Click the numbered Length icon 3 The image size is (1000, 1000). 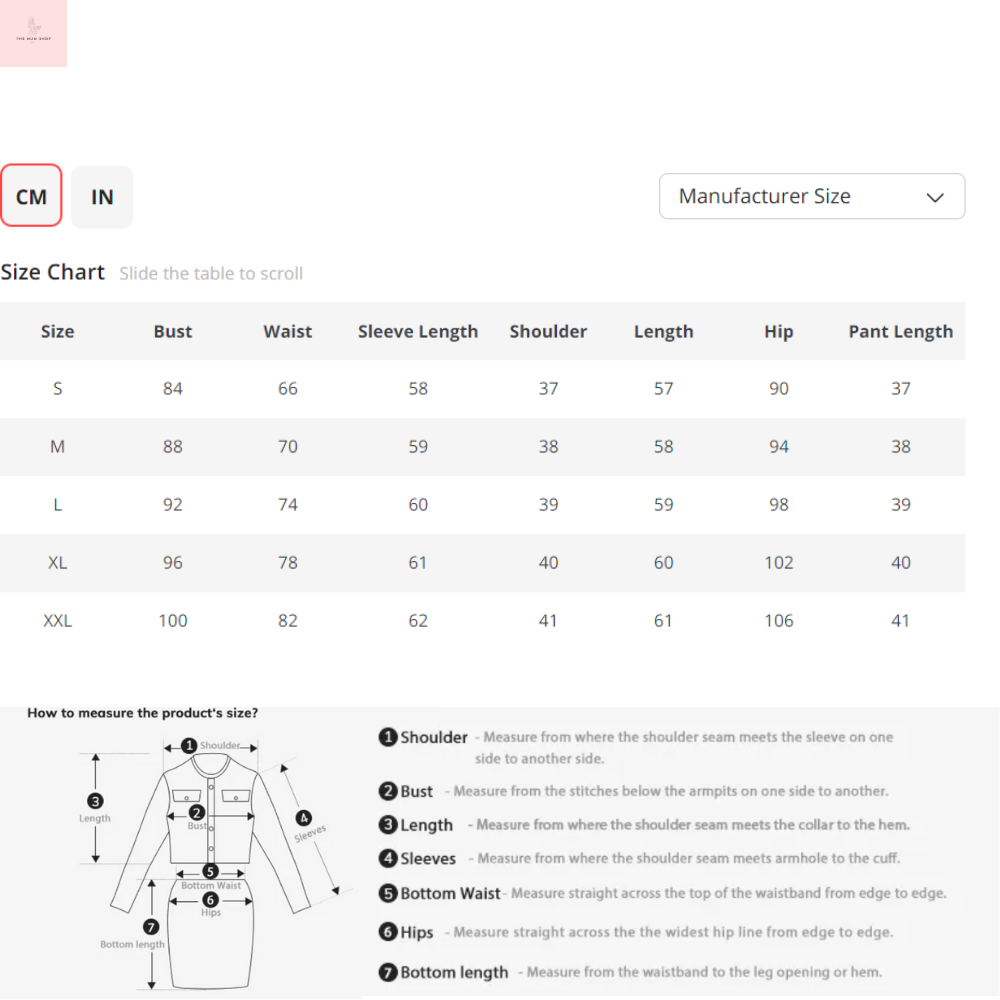388,825
